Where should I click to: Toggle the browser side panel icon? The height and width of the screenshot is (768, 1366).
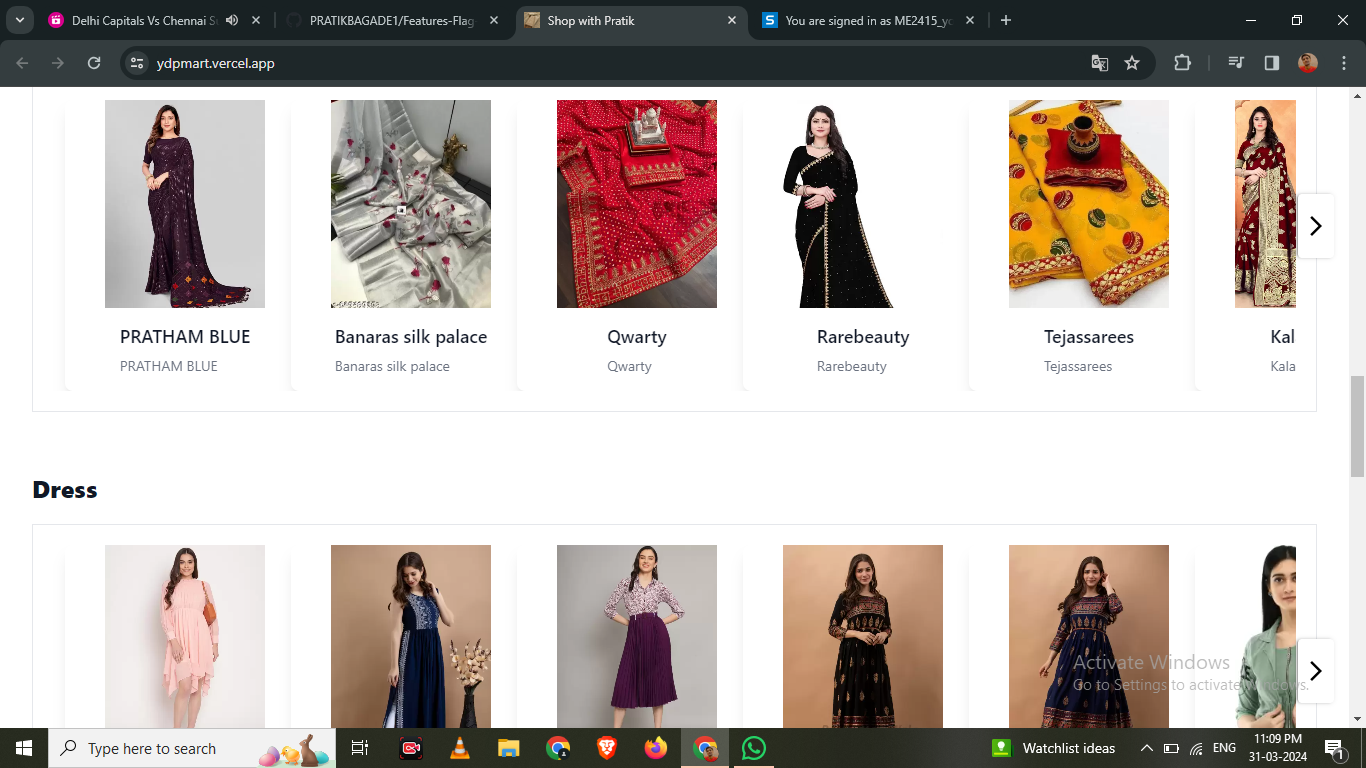point(1272,63)
